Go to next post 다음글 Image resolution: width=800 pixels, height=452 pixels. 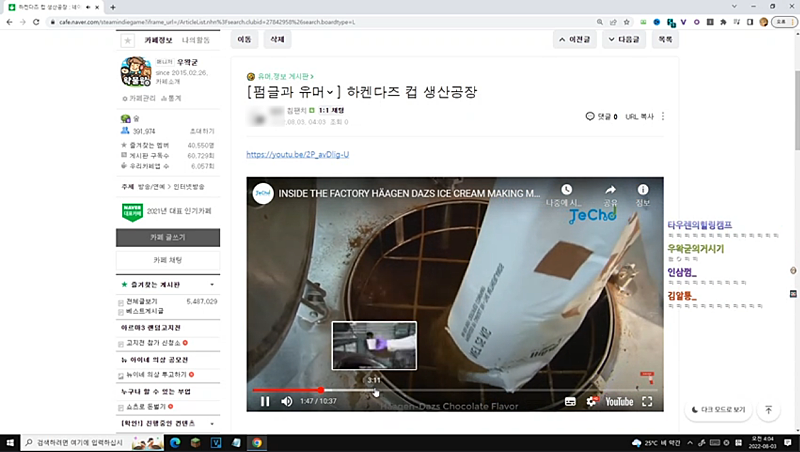click(624, 39)
